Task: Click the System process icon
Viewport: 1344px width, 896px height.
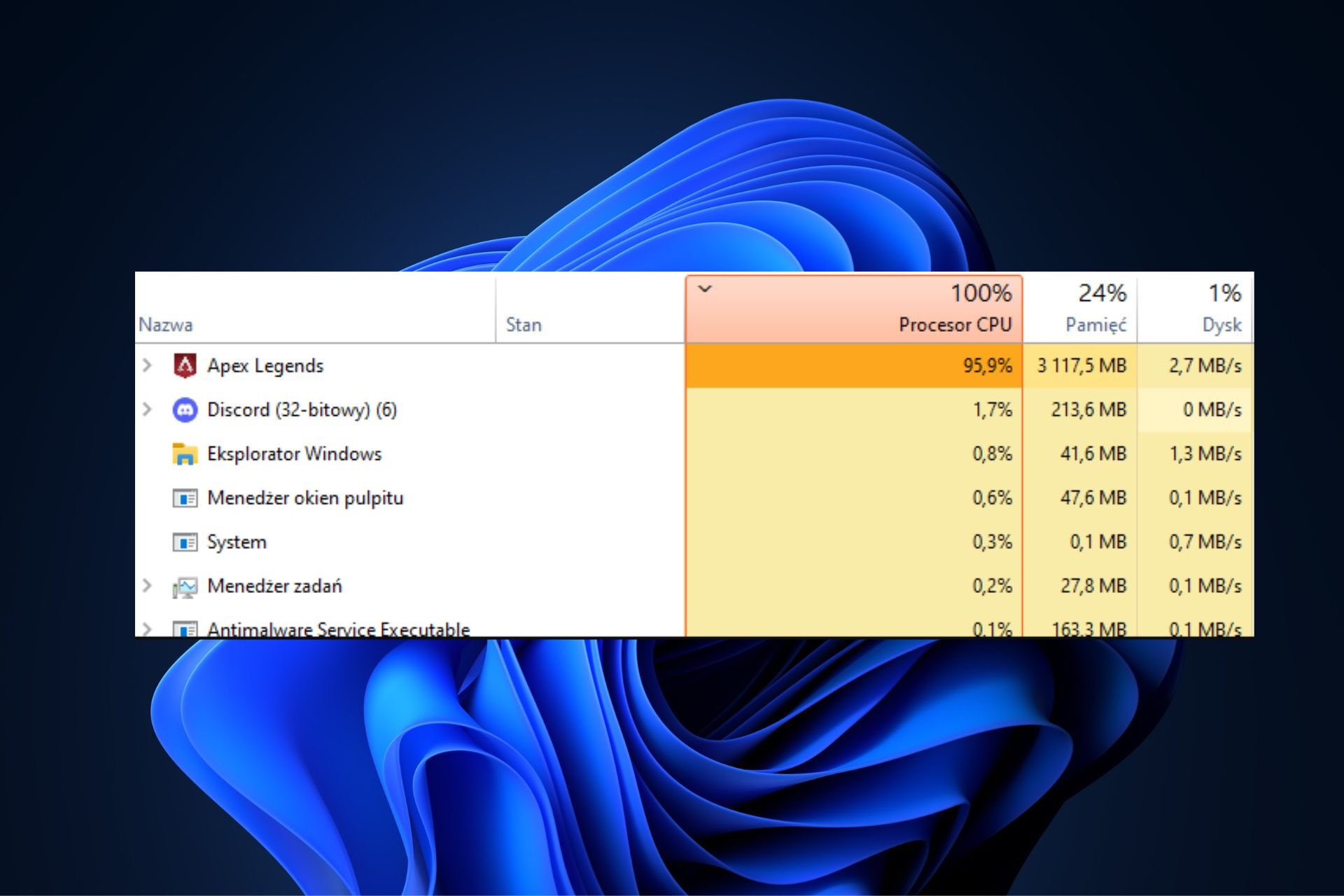Action: point(185,542)
